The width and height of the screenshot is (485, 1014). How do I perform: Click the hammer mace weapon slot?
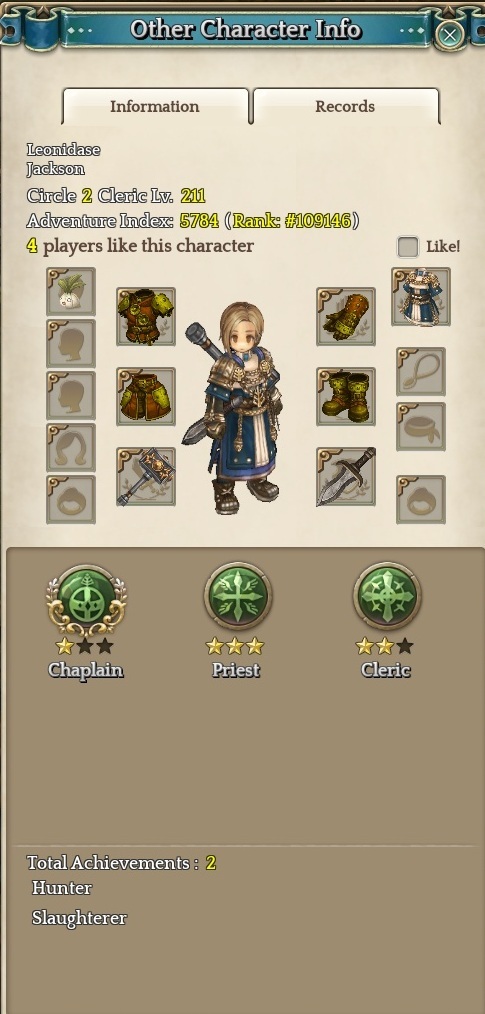point(146,477)
